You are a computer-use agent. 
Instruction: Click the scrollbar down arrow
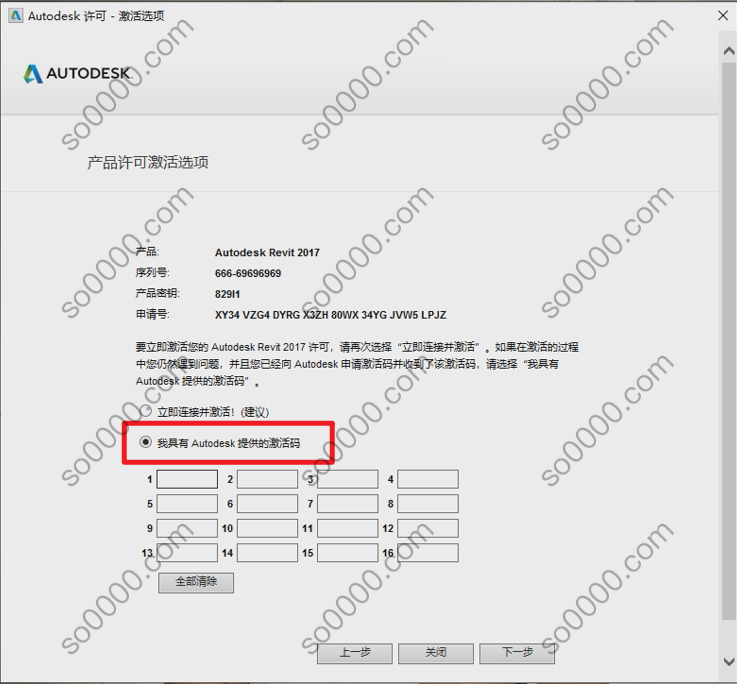pyautogui.click(x=727, y=661)
